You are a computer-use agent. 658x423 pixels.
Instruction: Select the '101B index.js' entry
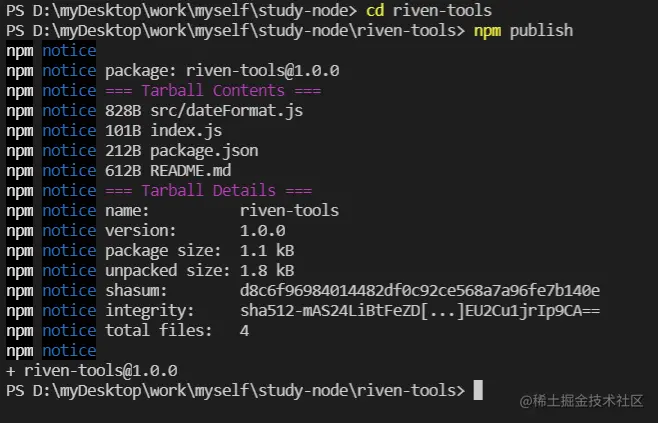164,131
